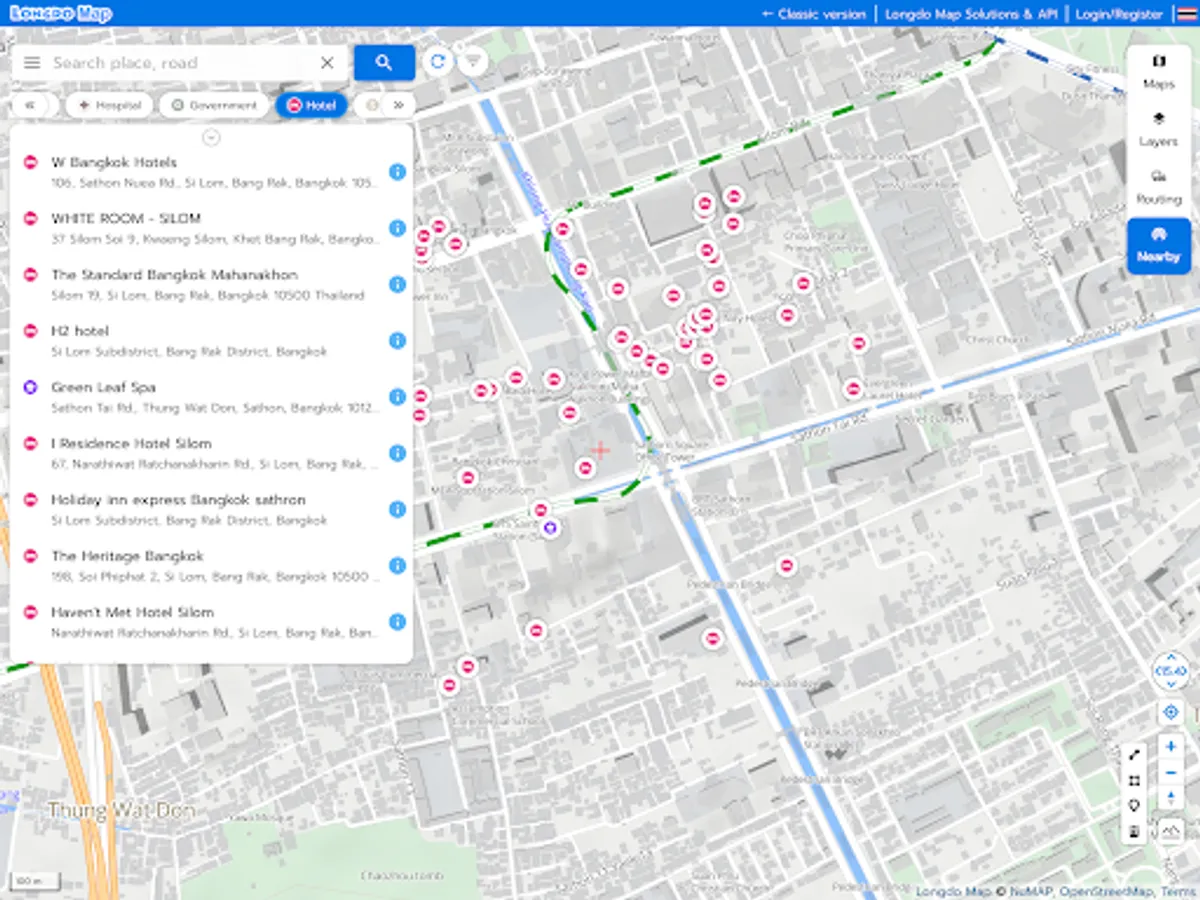Enter fullscreen map view
Viewport: 1200px width, 900px height.
coord(1134,782)
